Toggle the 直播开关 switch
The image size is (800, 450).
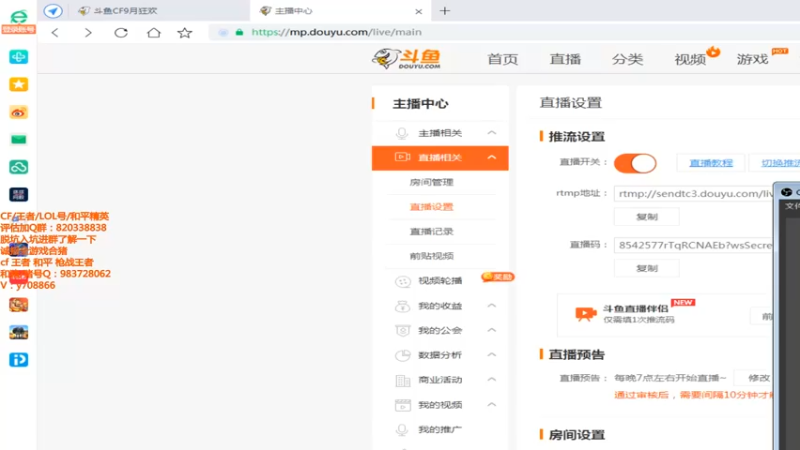(635, 163)
